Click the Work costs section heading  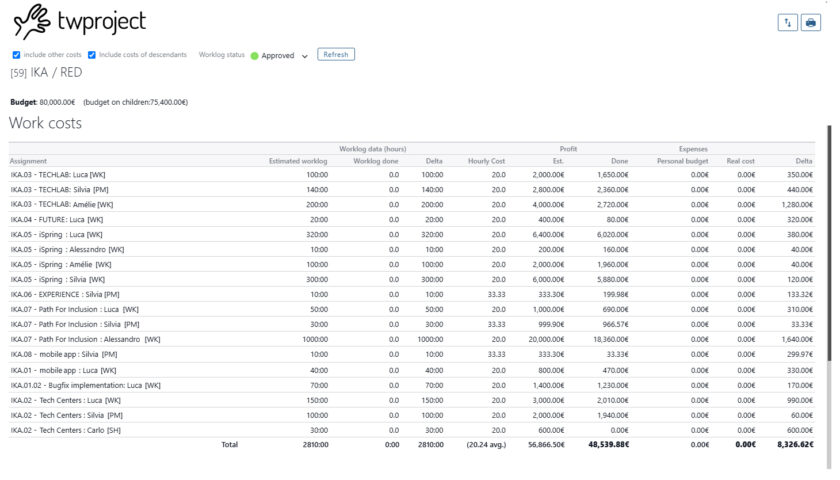46,123
